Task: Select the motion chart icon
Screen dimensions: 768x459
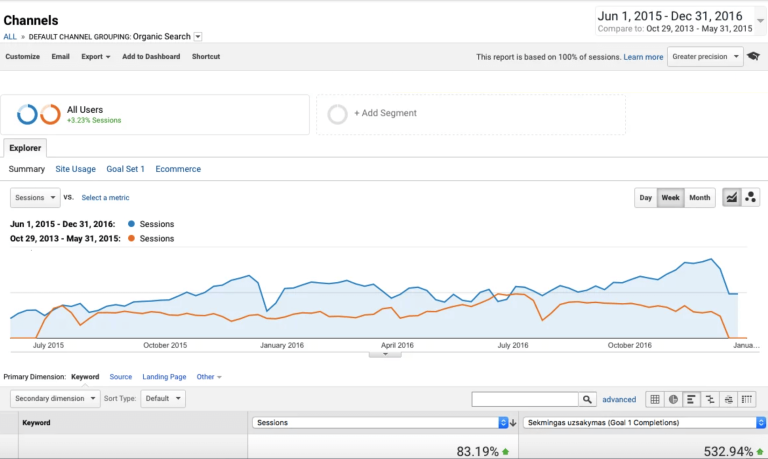Action: coord(750,197)
